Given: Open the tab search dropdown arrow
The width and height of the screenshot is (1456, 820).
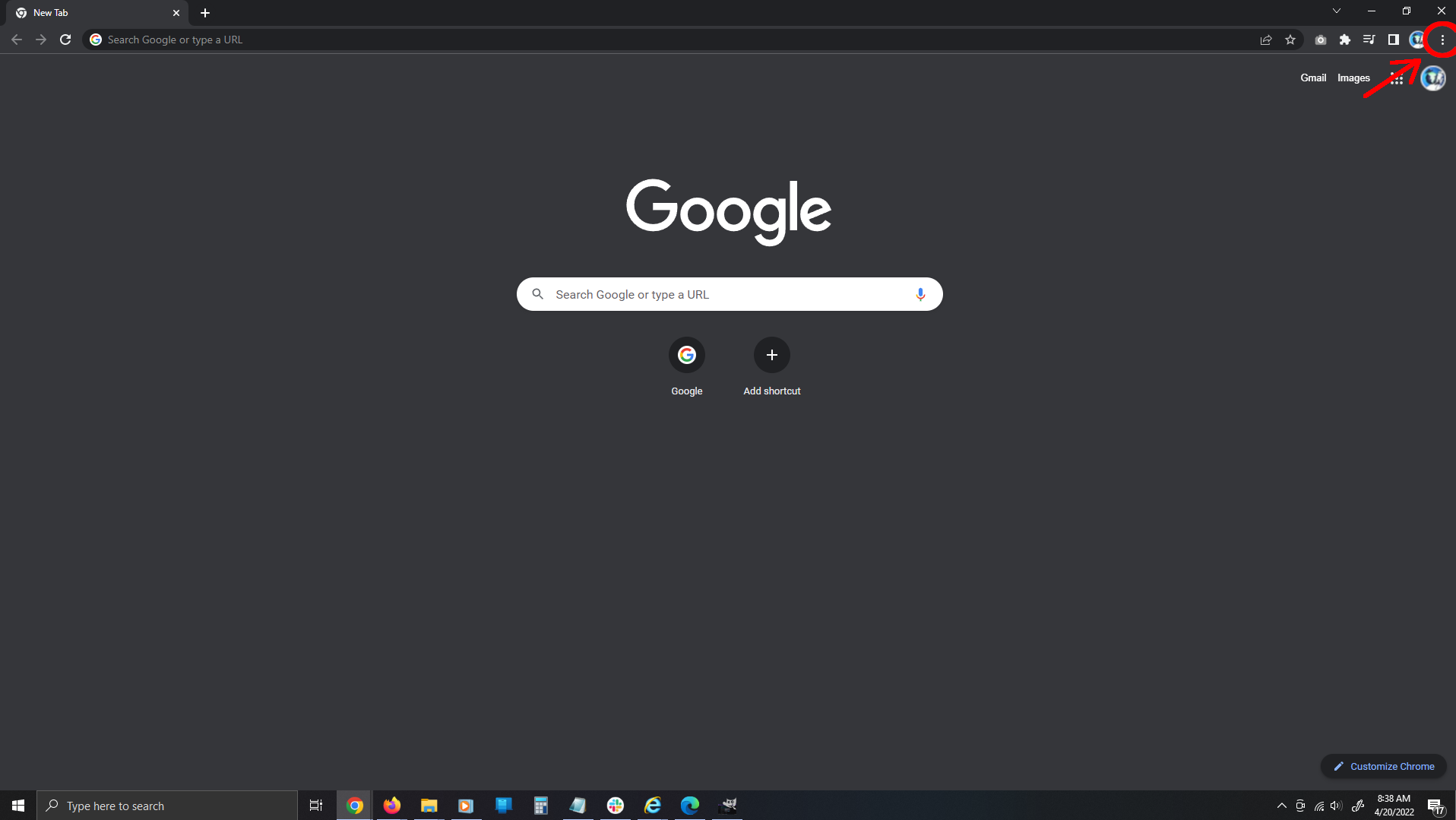Looking at the screenshot, I should coord(1336,11).
